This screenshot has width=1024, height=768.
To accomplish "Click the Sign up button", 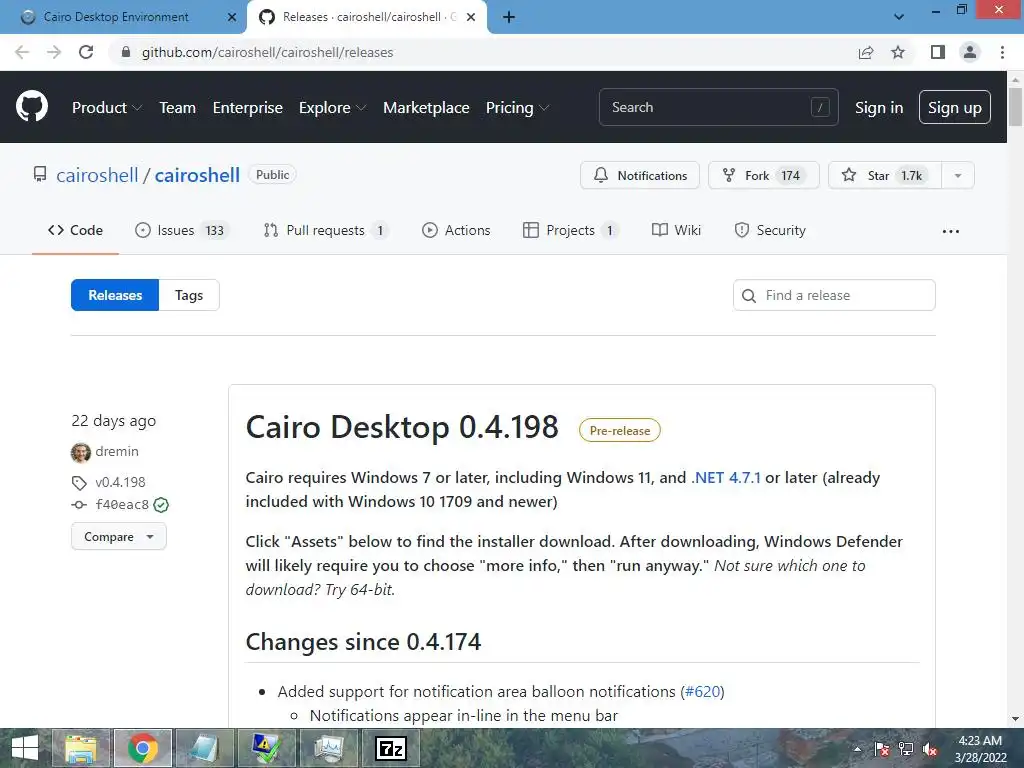I will [955, 107].
